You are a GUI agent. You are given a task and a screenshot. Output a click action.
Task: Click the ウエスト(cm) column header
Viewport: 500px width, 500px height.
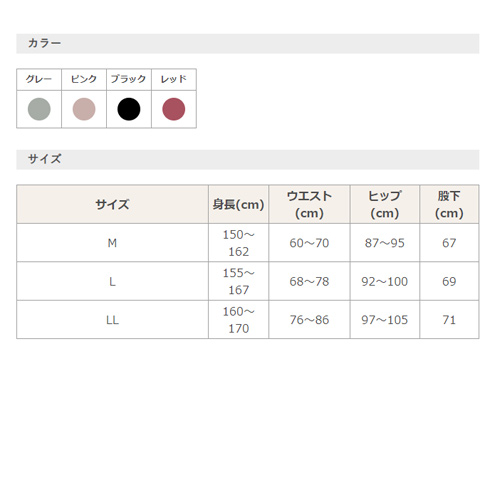(x=309, y=204)
